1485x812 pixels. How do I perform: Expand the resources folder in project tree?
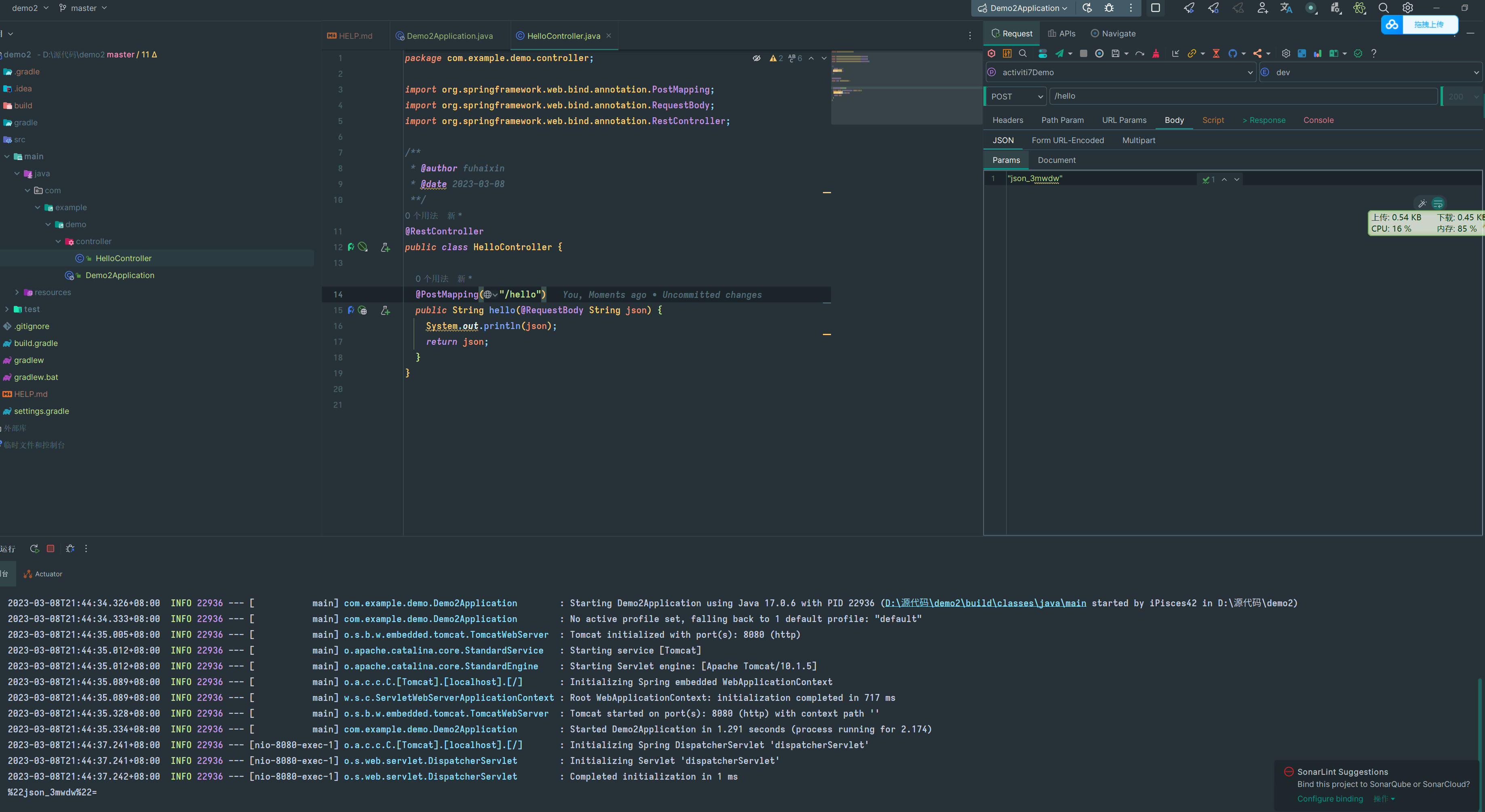pos(17,292)
